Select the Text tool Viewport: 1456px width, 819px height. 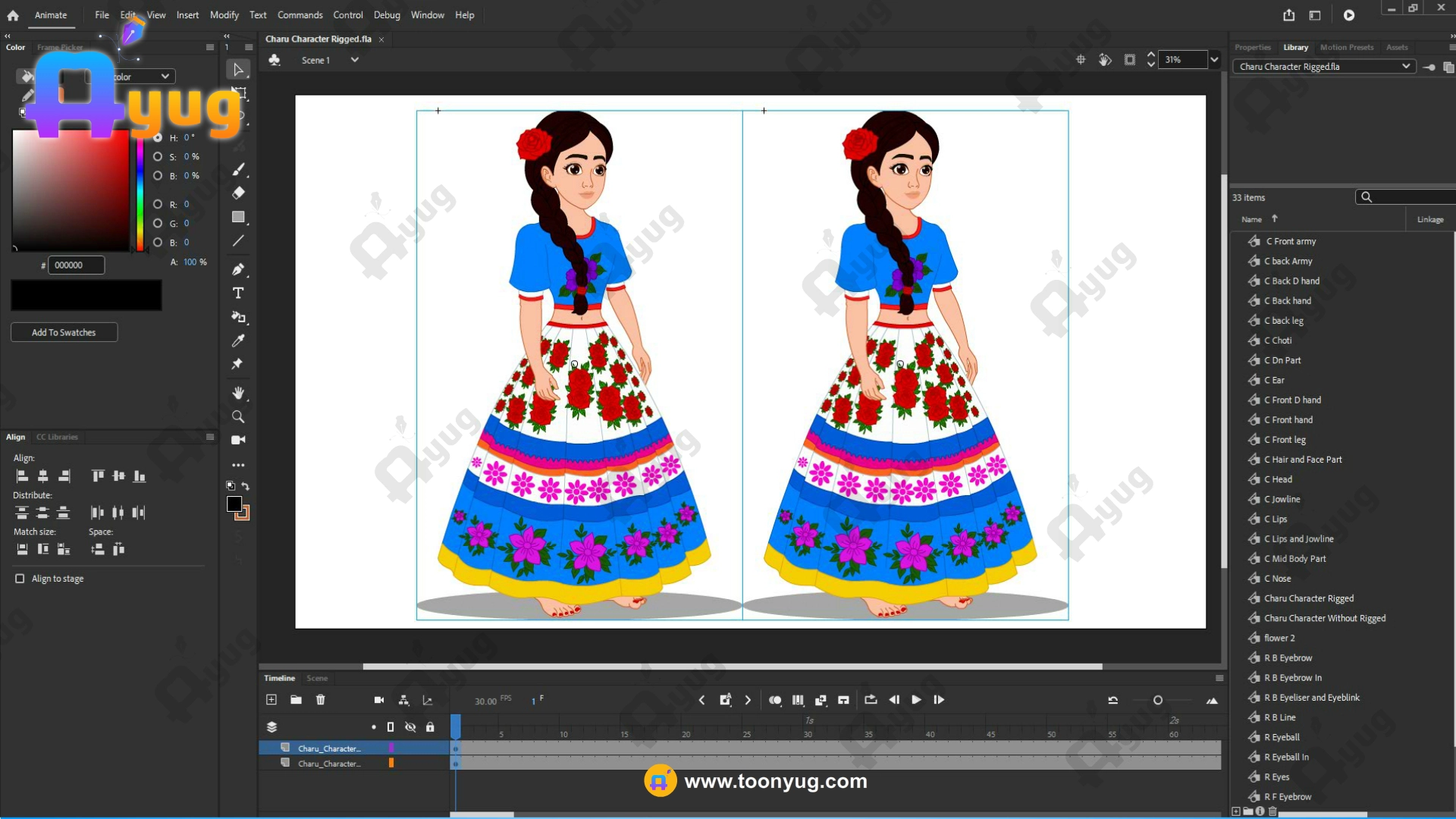pyautogui.click(x=238, y=293)
